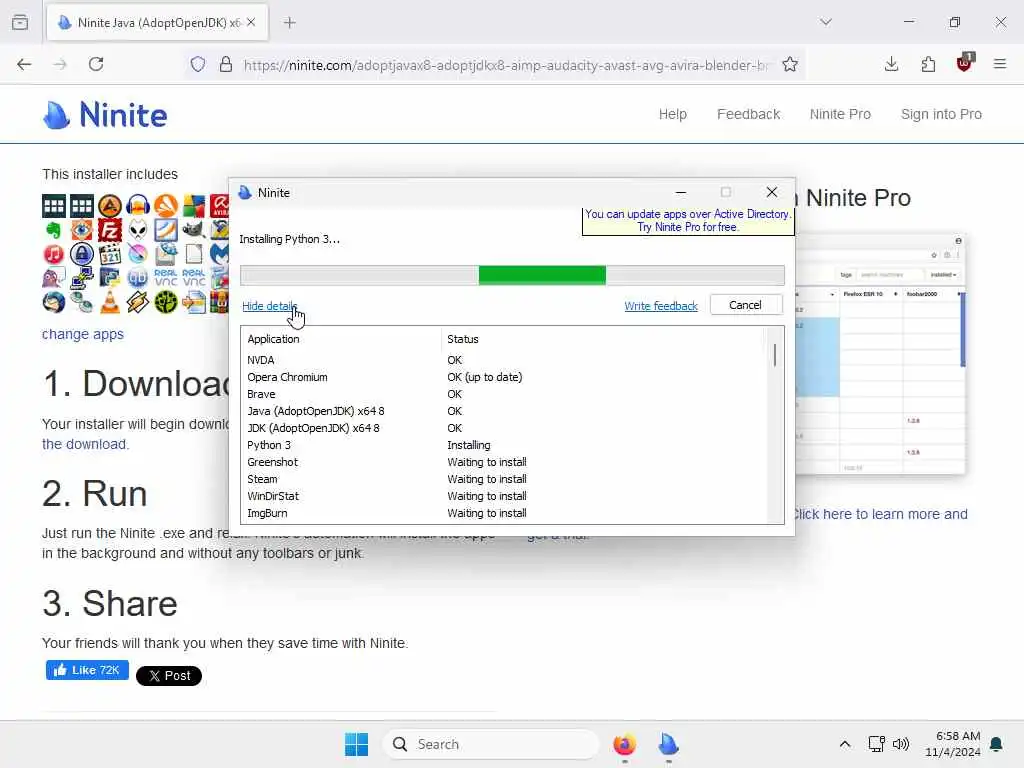Select the Steam row in list
This screenshot has height=768, width=1024.
tap(503, 479)
